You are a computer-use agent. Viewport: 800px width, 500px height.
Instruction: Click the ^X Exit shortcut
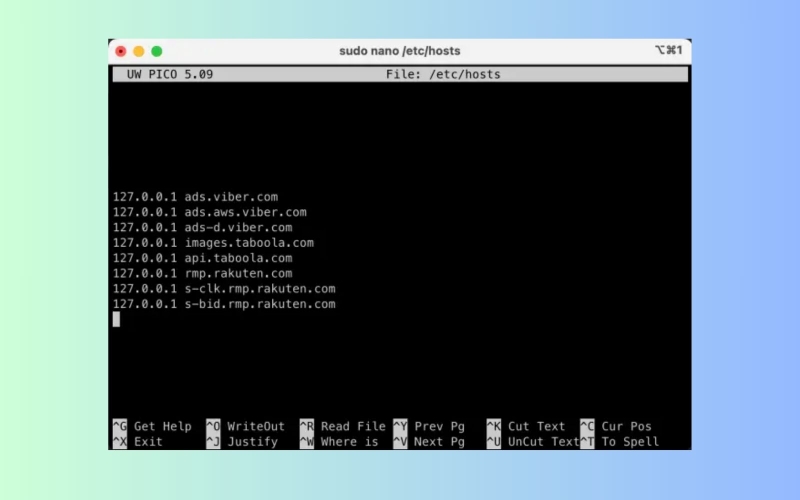(x=138, y=442)
